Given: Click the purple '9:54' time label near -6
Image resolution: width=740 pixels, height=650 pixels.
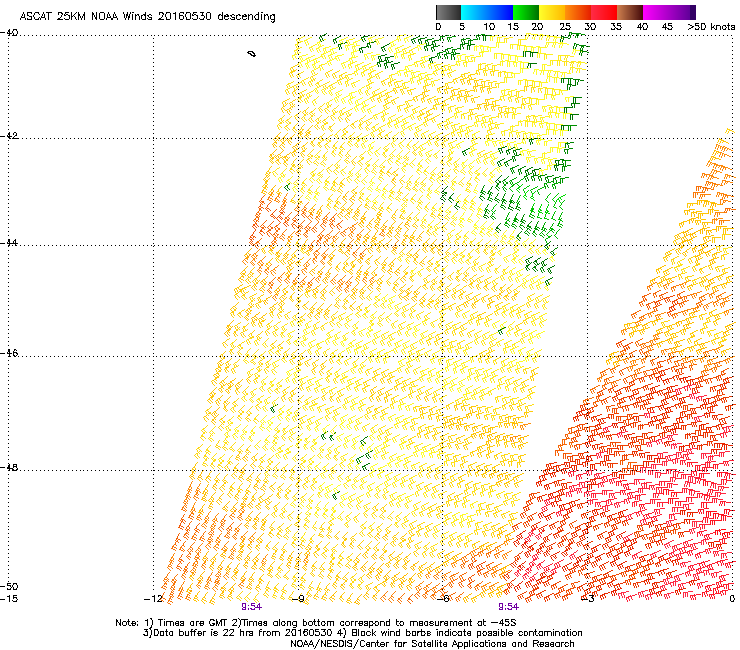Looking at the screenshot, I should click(x=508, y=607).
